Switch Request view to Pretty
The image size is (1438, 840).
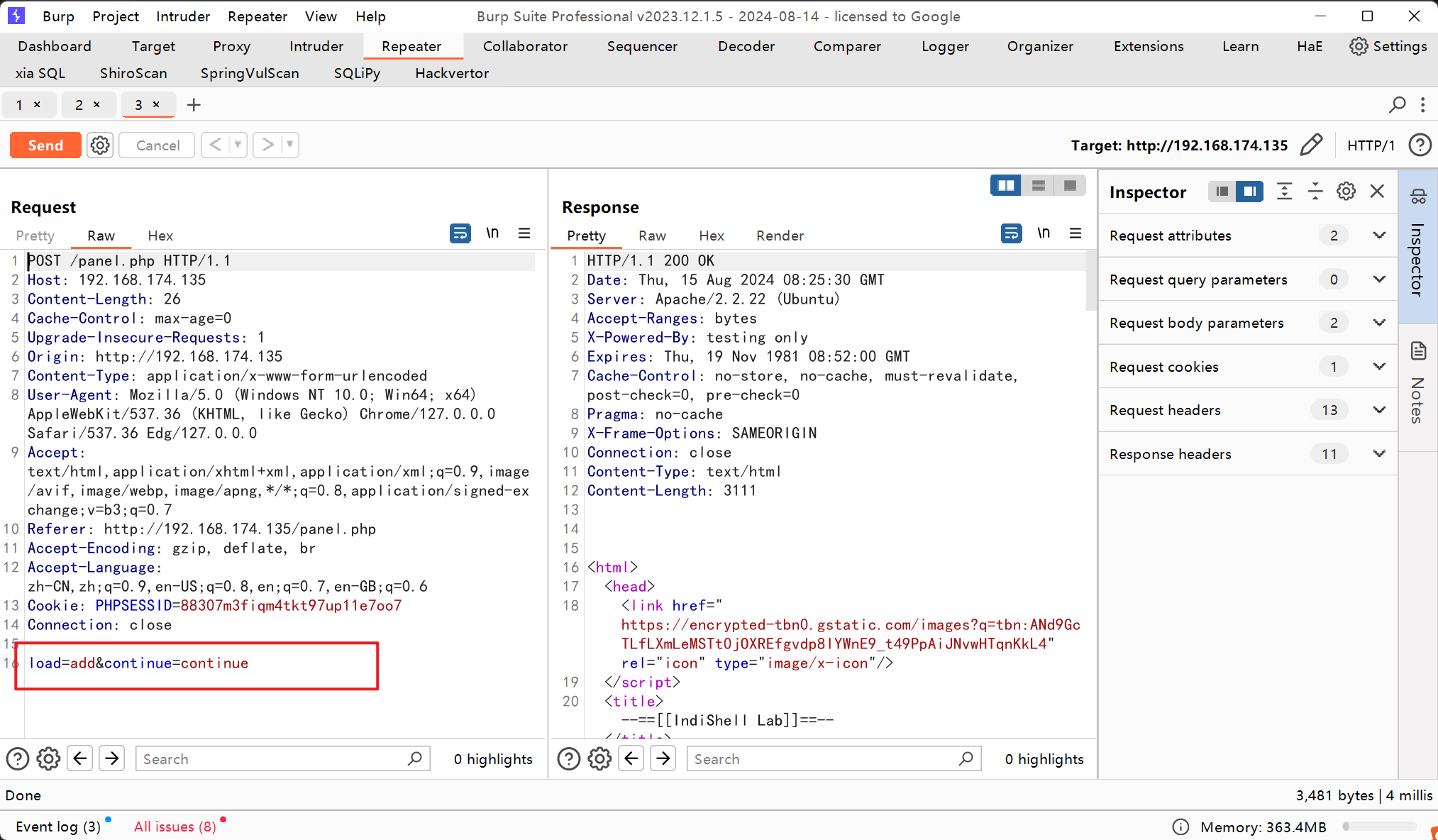coord(35,236)
